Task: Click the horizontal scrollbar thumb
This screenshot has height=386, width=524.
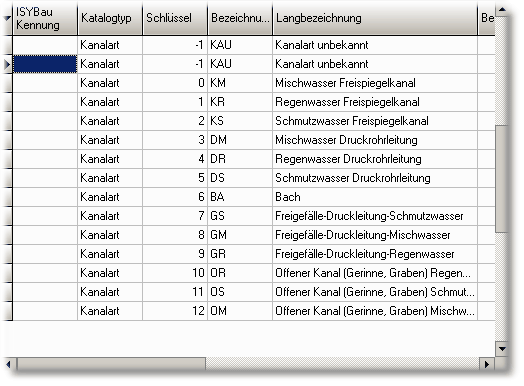Action: point(111,364)
